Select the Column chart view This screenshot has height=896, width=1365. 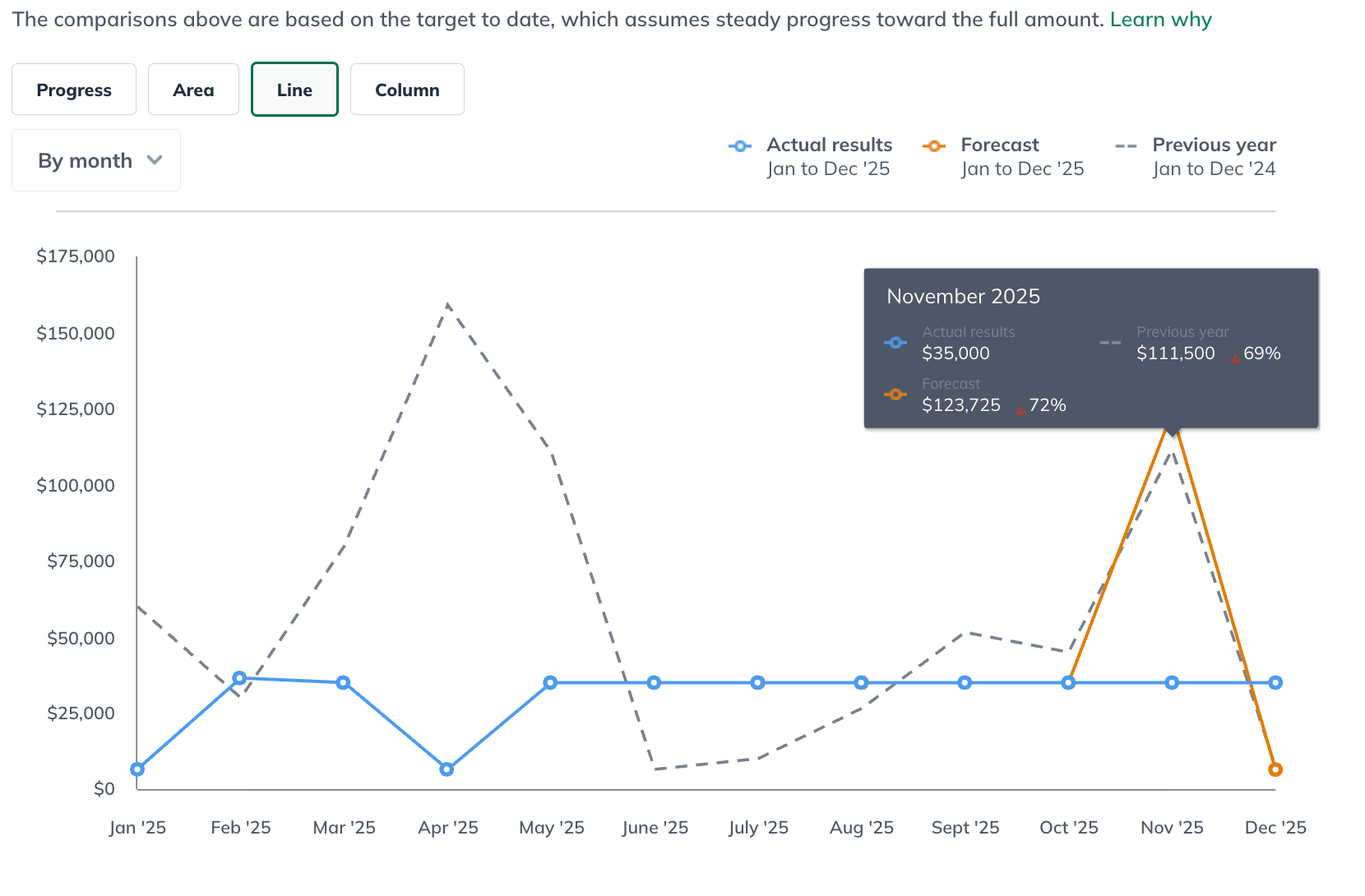407,90
